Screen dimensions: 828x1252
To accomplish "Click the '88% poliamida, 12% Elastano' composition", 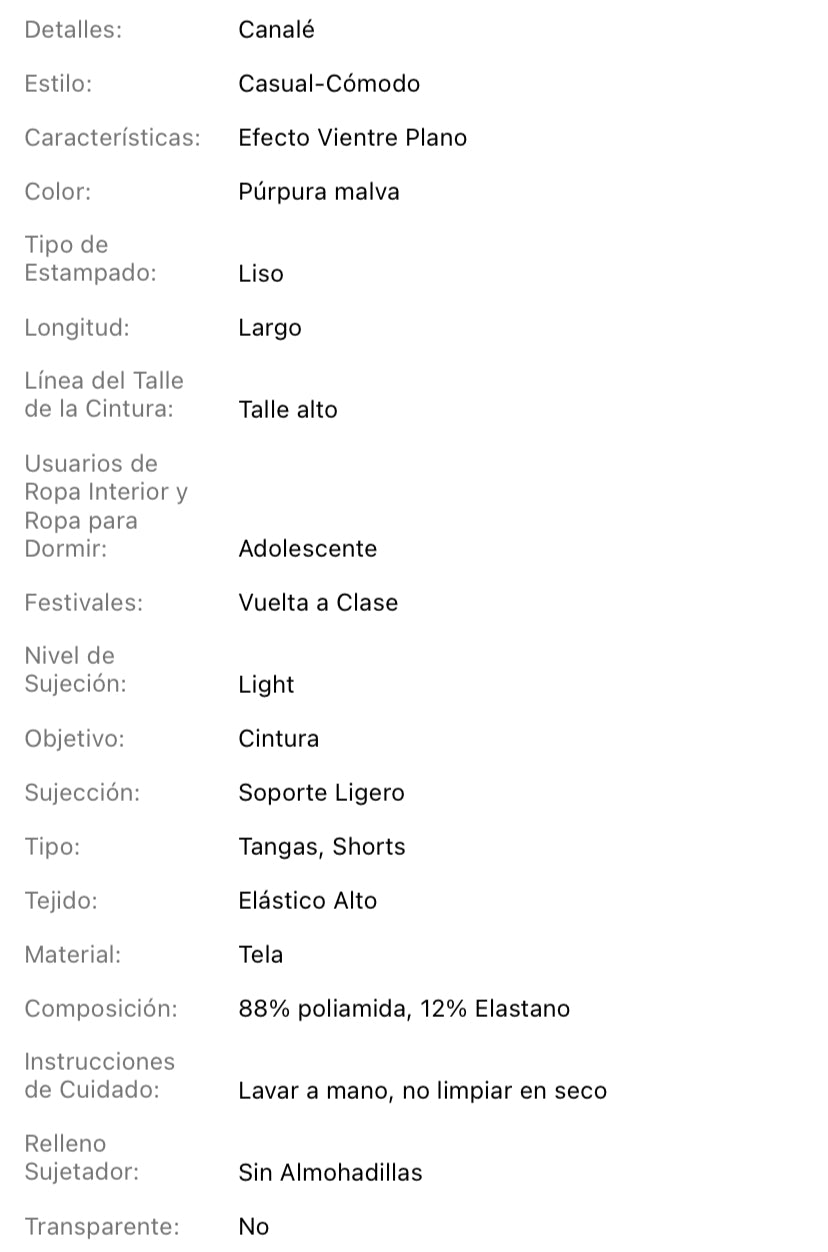I will click(x=404, y=1009).
